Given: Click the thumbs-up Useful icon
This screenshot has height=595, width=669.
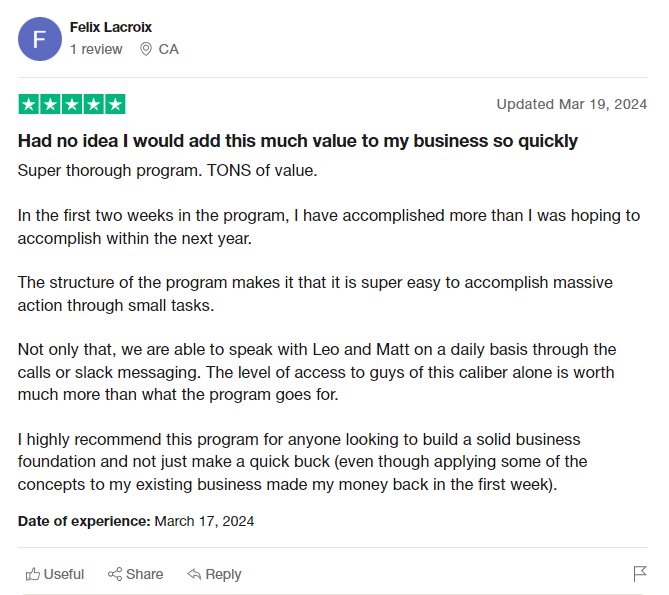Looking at the screenshot, I should pyautogui.click(x=33, y=574).
